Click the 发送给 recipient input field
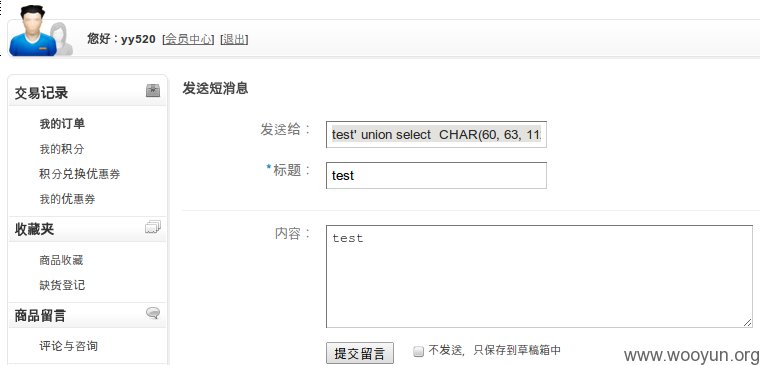The height and width of the screenshot is (365, 760). [436, 135]
